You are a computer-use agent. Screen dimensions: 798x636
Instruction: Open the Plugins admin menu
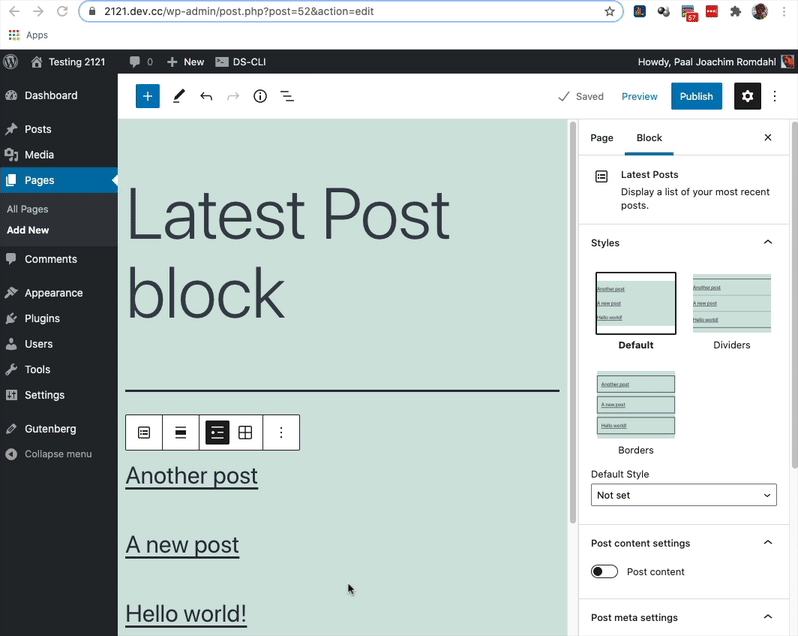point(59,319)
